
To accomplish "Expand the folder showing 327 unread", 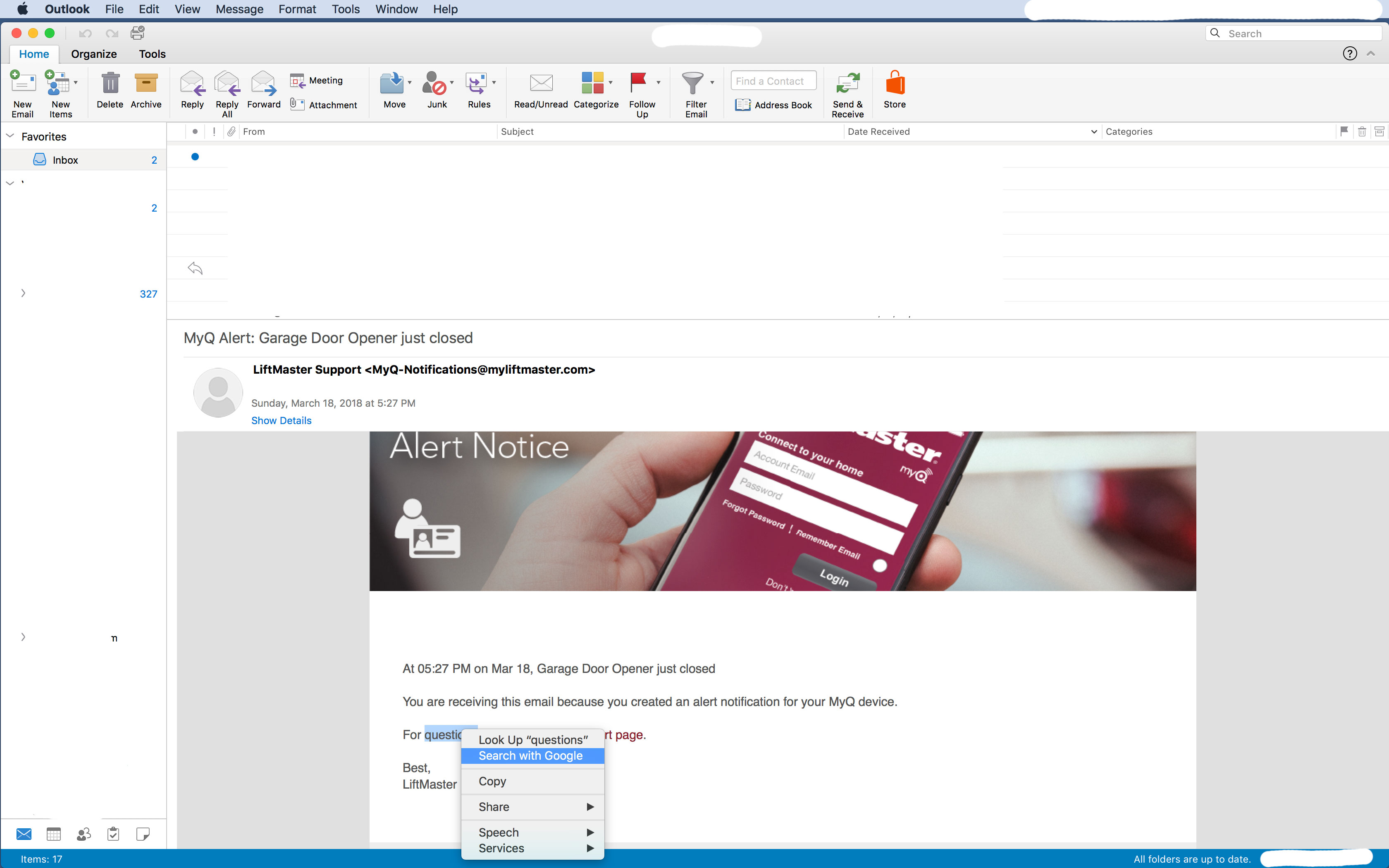I will pyautogui.click(x=23, y=293).
